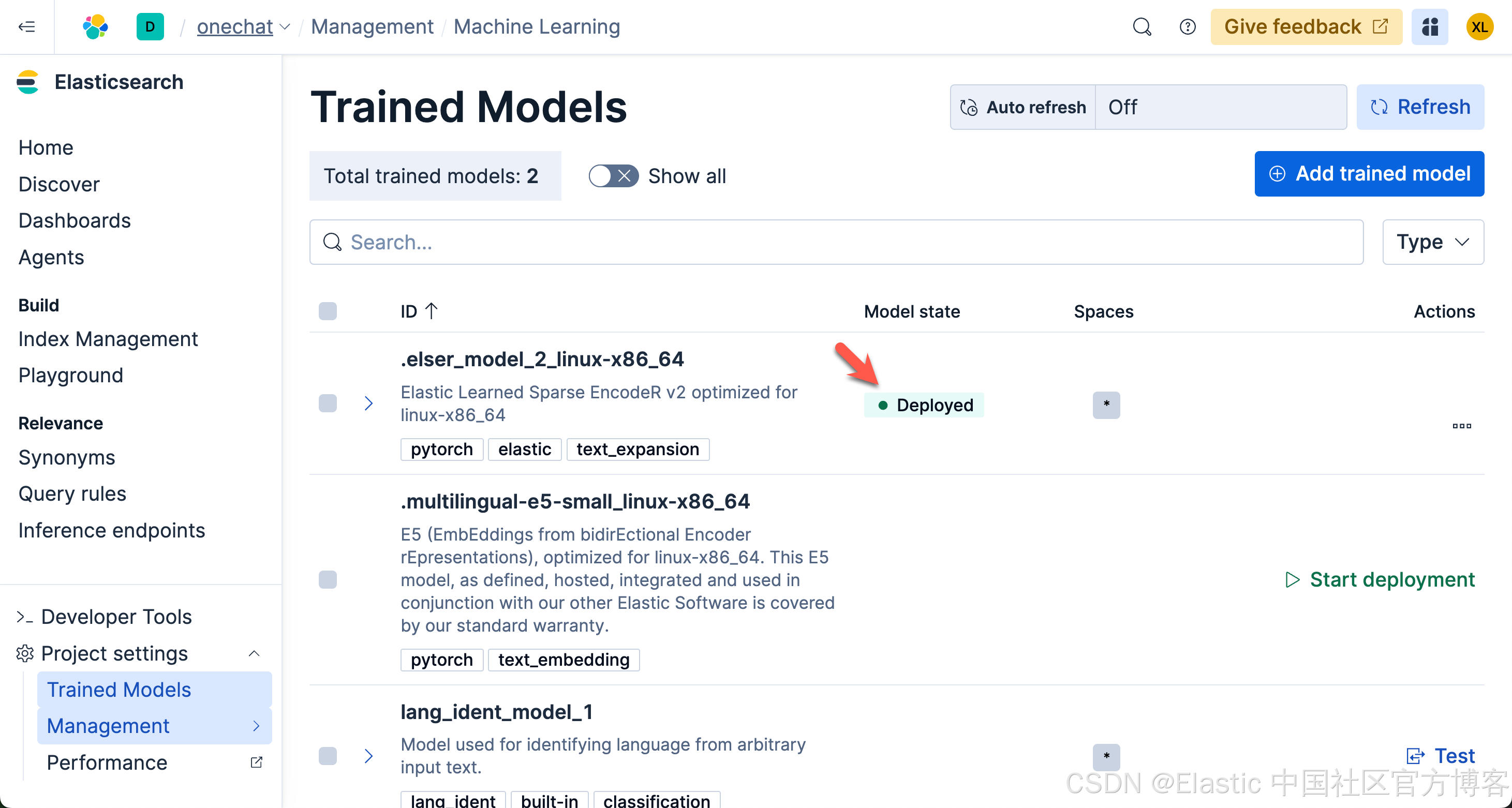The image size is (1512, 808).
Task: Open the green D space avatar
Action: [x=150, y=27]
